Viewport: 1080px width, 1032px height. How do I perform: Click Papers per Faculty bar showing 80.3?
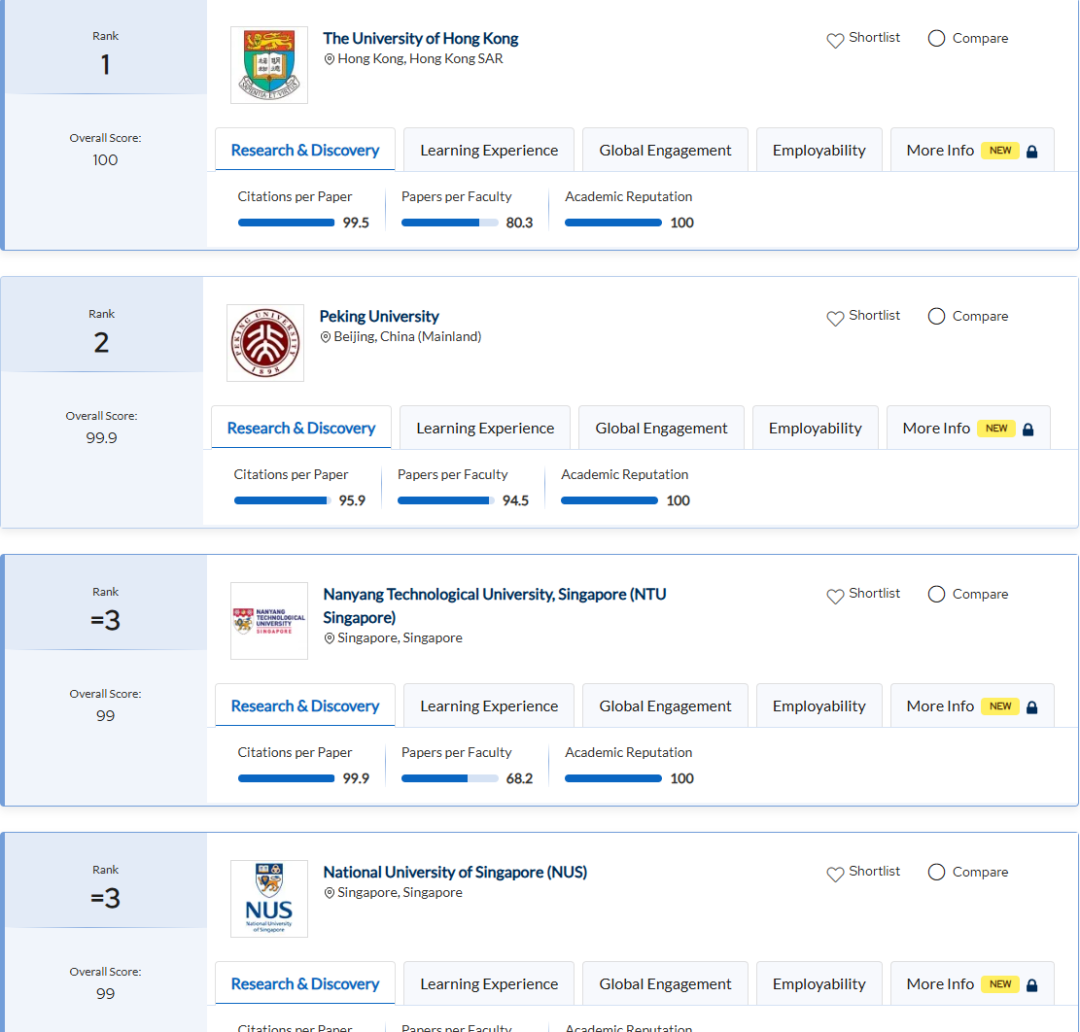pyautogui.click(x=449, y=223)
